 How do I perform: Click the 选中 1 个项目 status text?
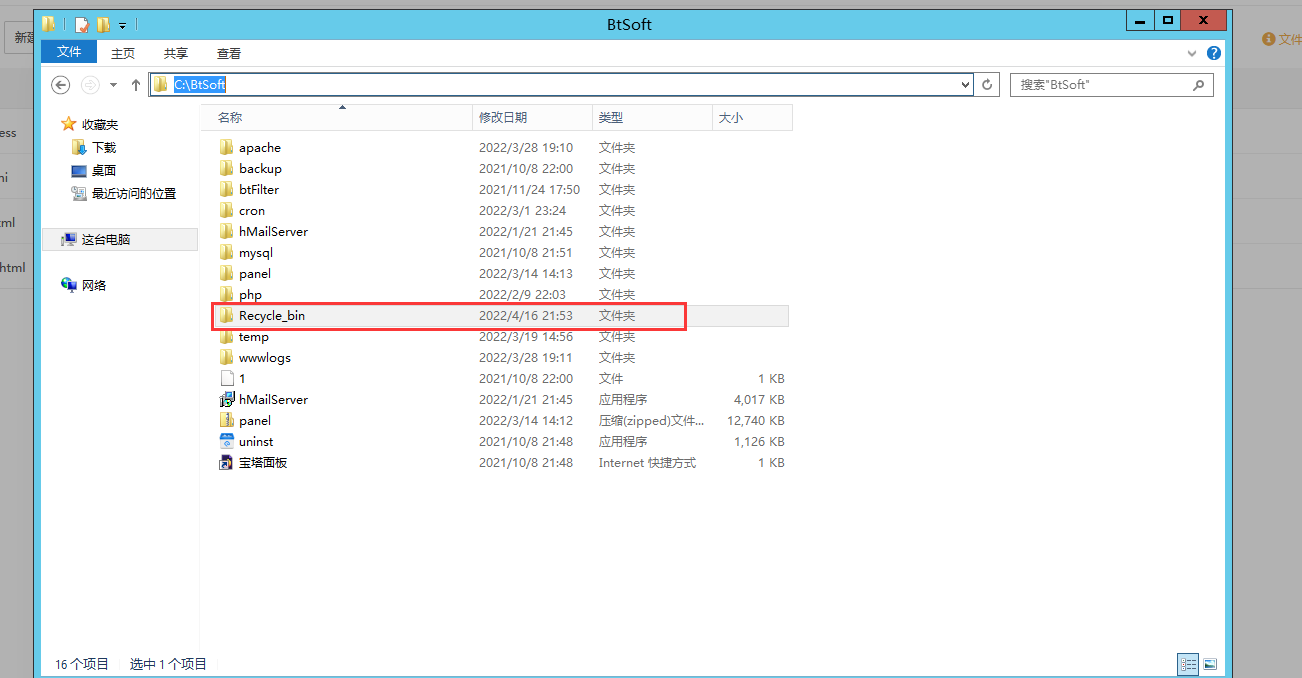pos(168,664)
